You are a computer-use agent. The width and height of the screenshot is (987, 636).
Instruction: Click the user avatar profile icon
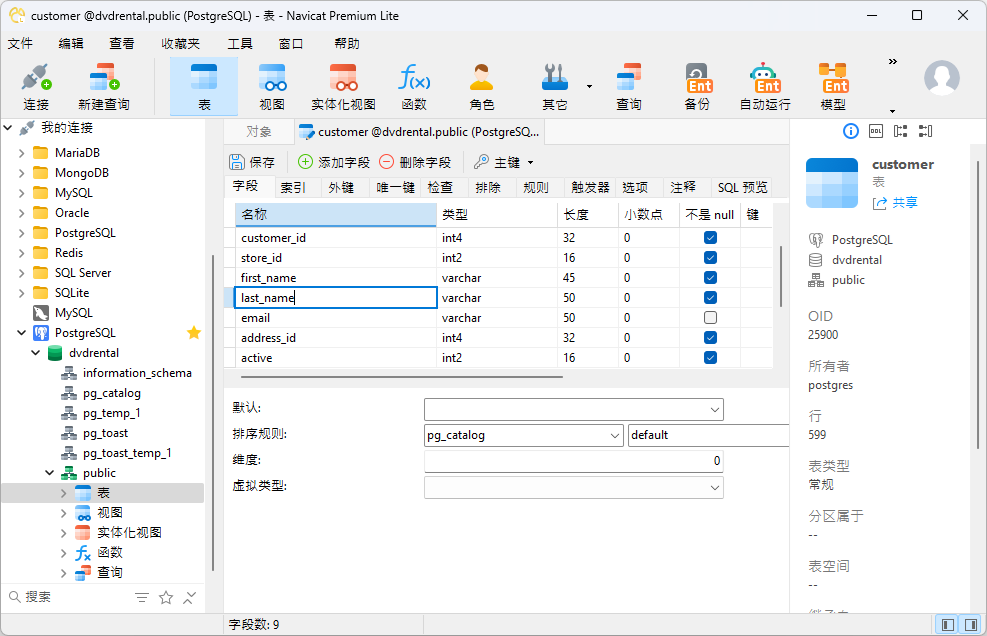click(942, 78)
